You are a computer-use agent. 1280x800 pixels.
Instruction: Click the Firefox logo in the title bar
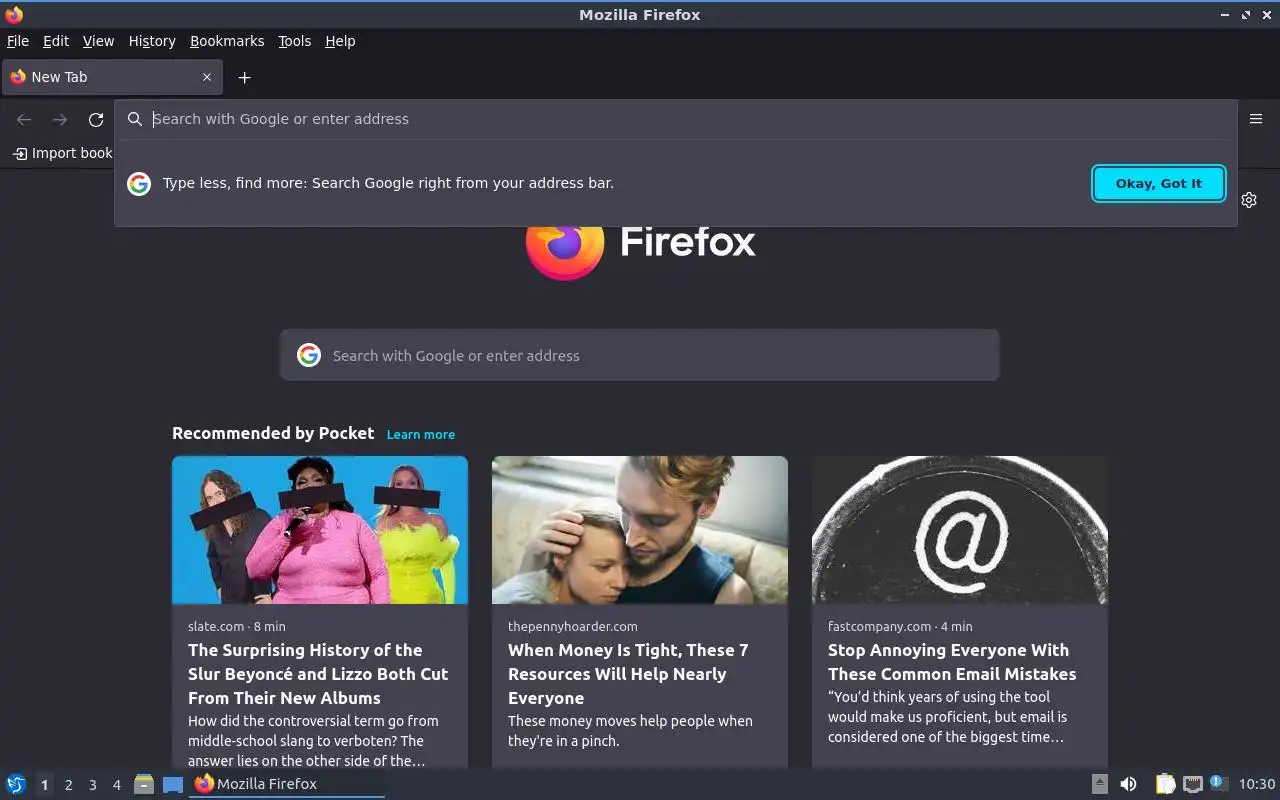[14, 14]
